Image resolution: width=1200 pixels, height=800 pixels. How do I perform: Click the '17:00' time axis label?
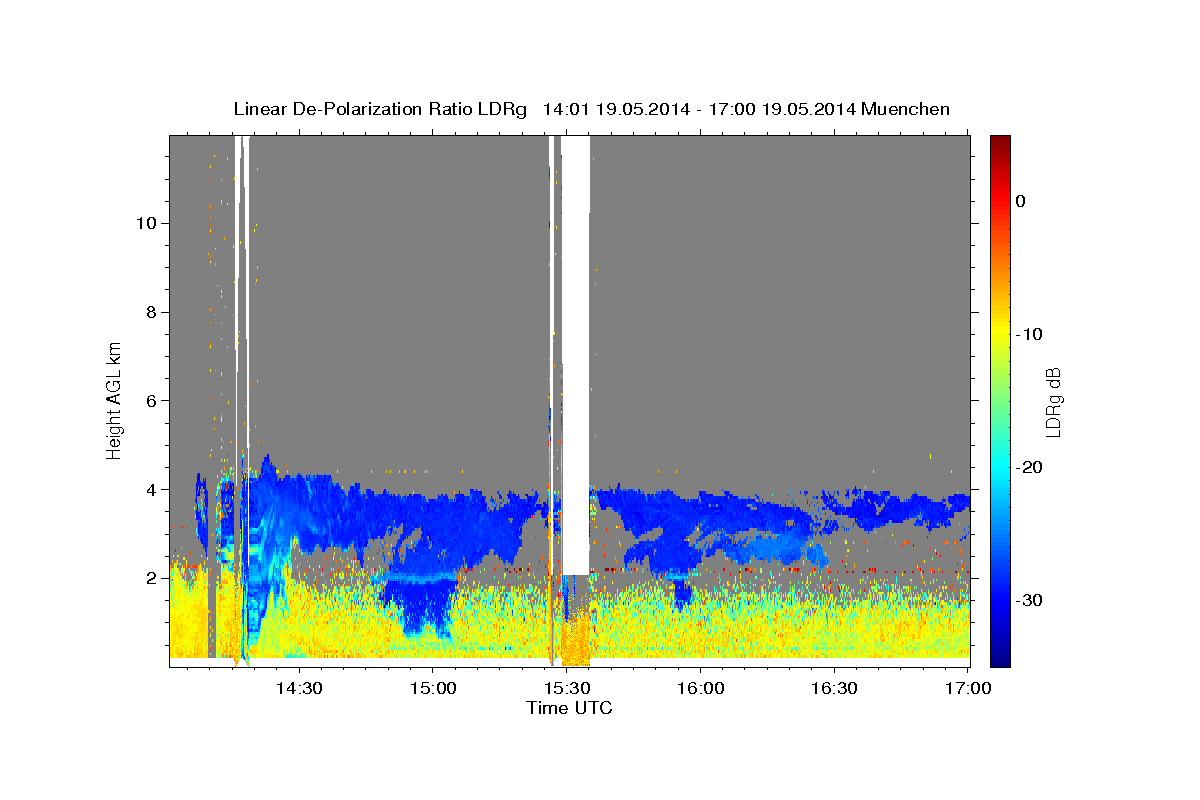(x=969, y=689)
